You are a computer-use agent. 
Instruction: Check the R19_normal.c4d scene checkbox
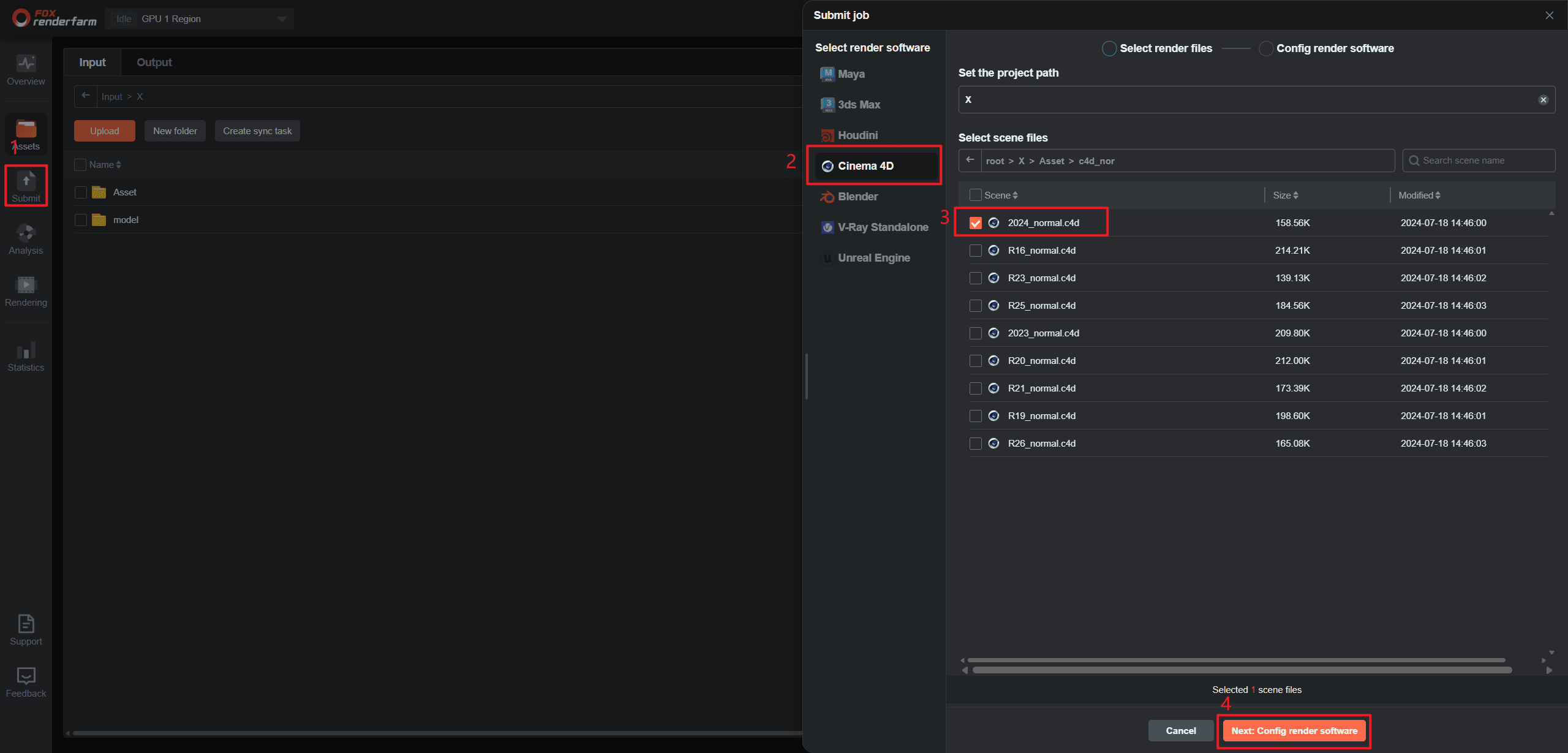pos(976,416)
